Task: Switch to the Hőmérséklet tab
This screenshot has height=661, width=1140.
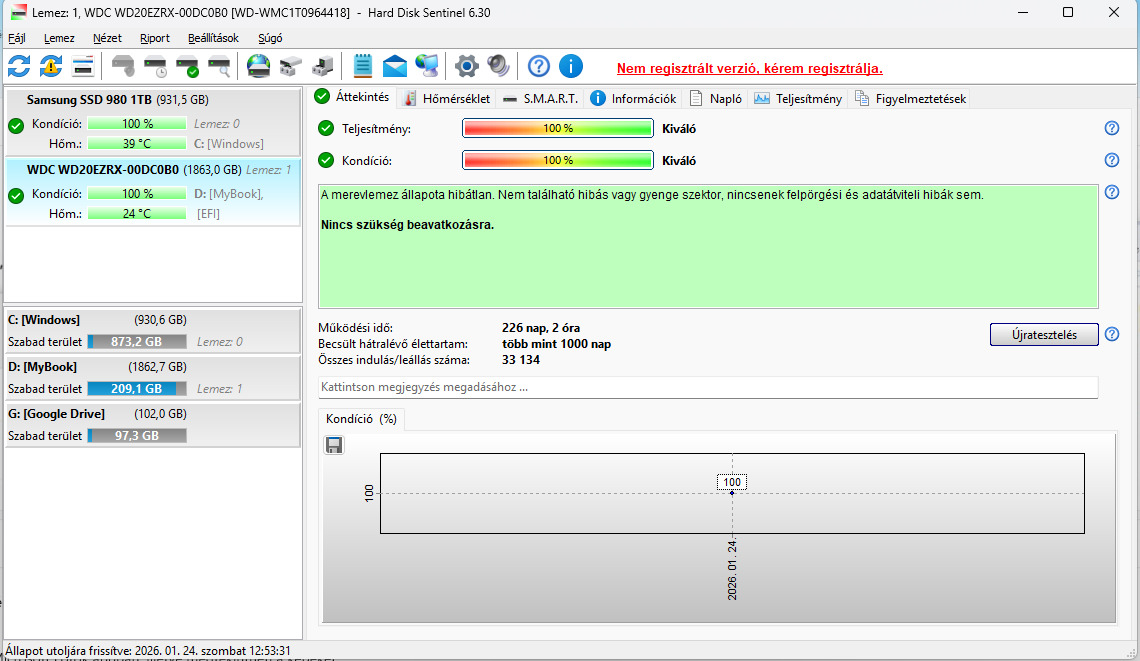Action: pyautogui.click(x=447, y=98)
